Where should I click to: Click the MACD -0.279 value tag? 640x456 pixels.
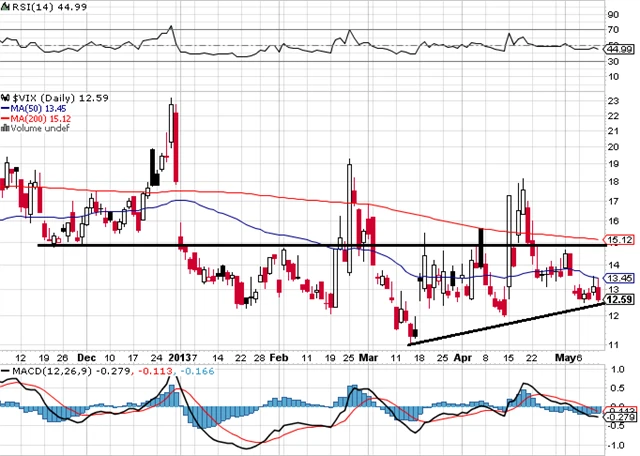click(x=619, y=416)
